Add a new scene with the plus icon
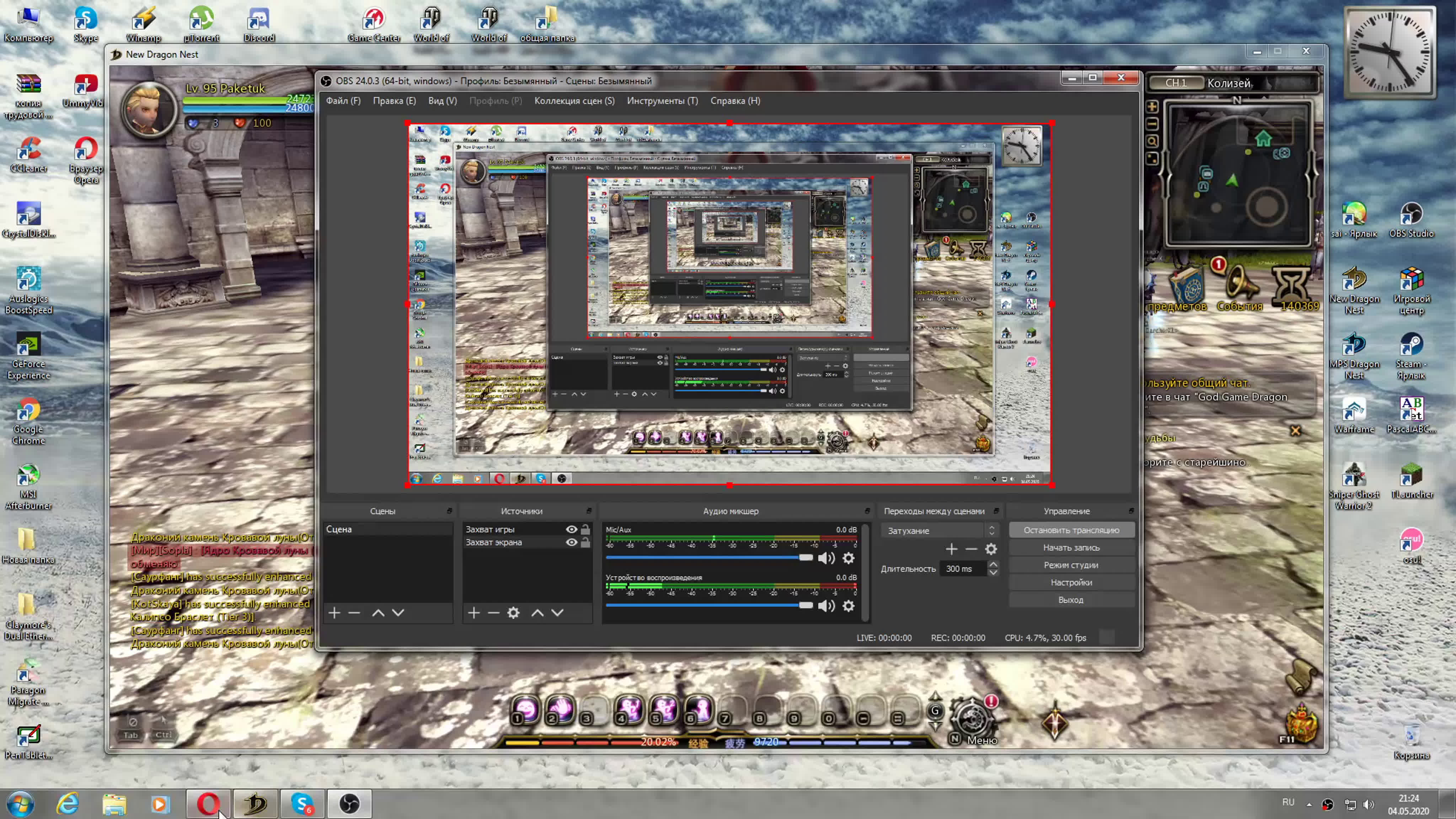 click(334, 613)
